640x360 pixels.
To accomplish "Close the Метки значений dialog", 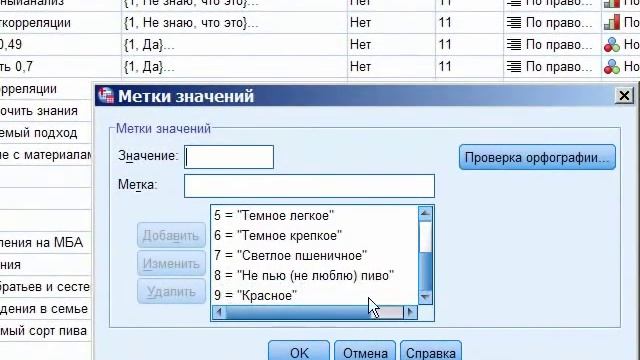I will pos(624,96).
